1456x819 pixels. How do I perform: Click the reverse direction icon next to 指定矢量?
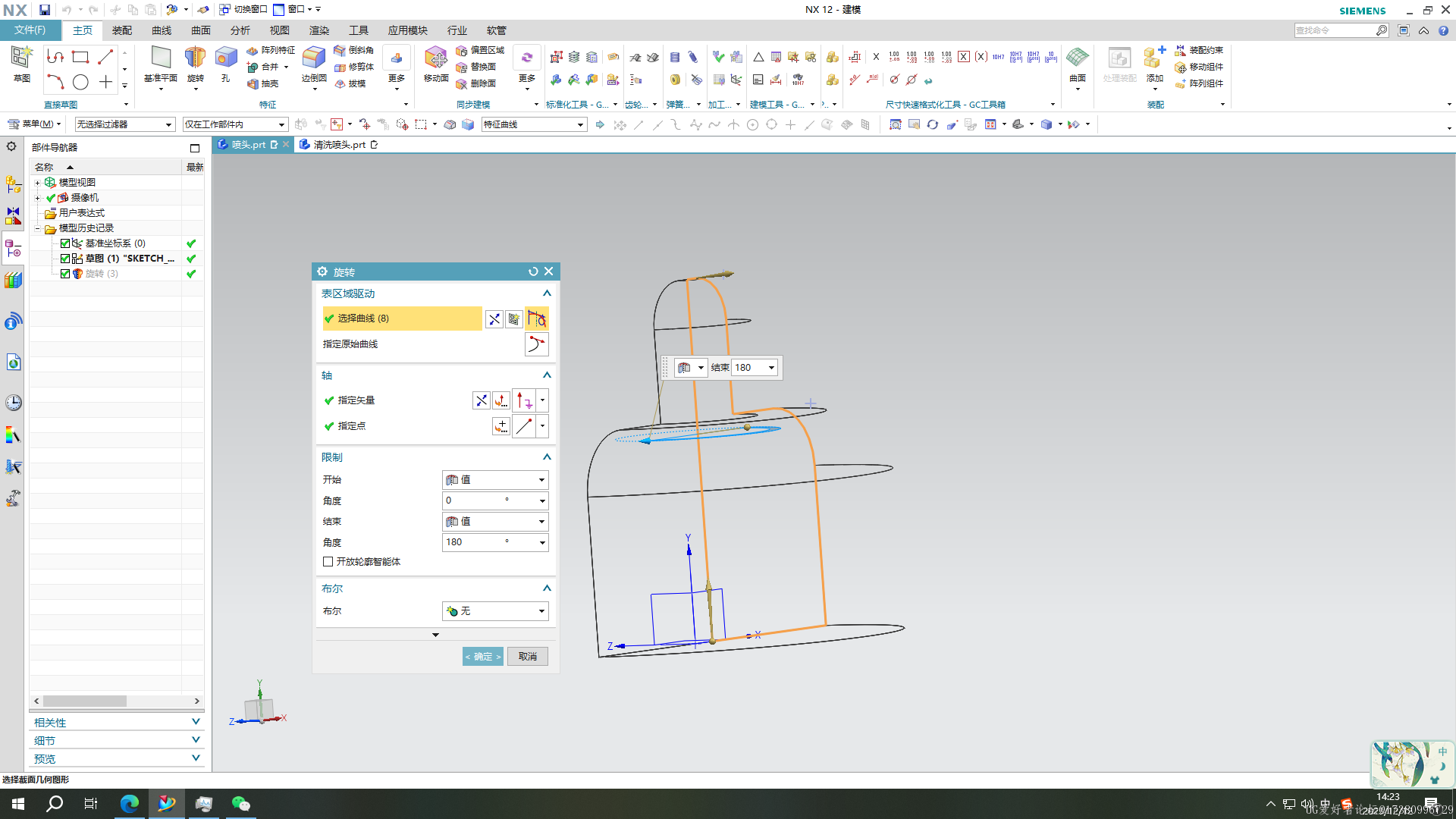click(481, 400)
